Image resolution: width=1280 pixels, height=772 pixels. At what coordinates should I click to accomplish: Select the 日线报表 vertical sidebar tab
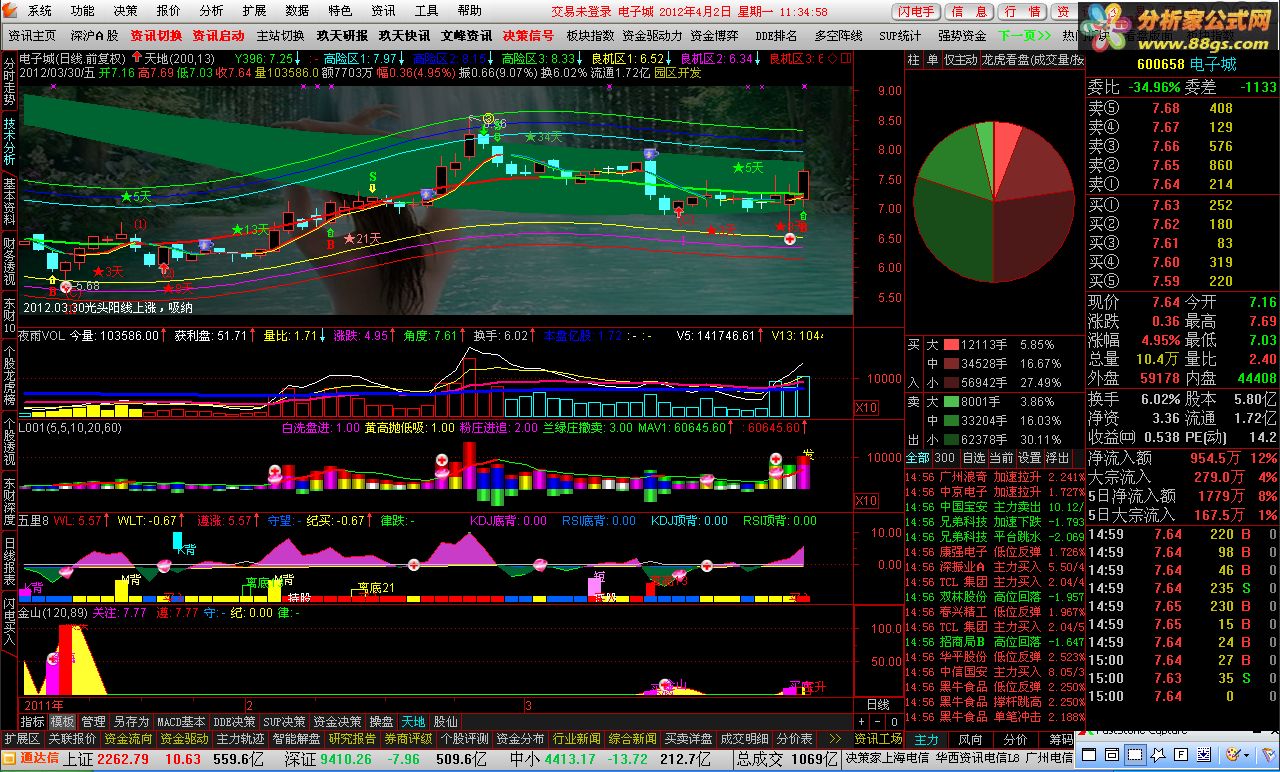(x=9, y=560)
